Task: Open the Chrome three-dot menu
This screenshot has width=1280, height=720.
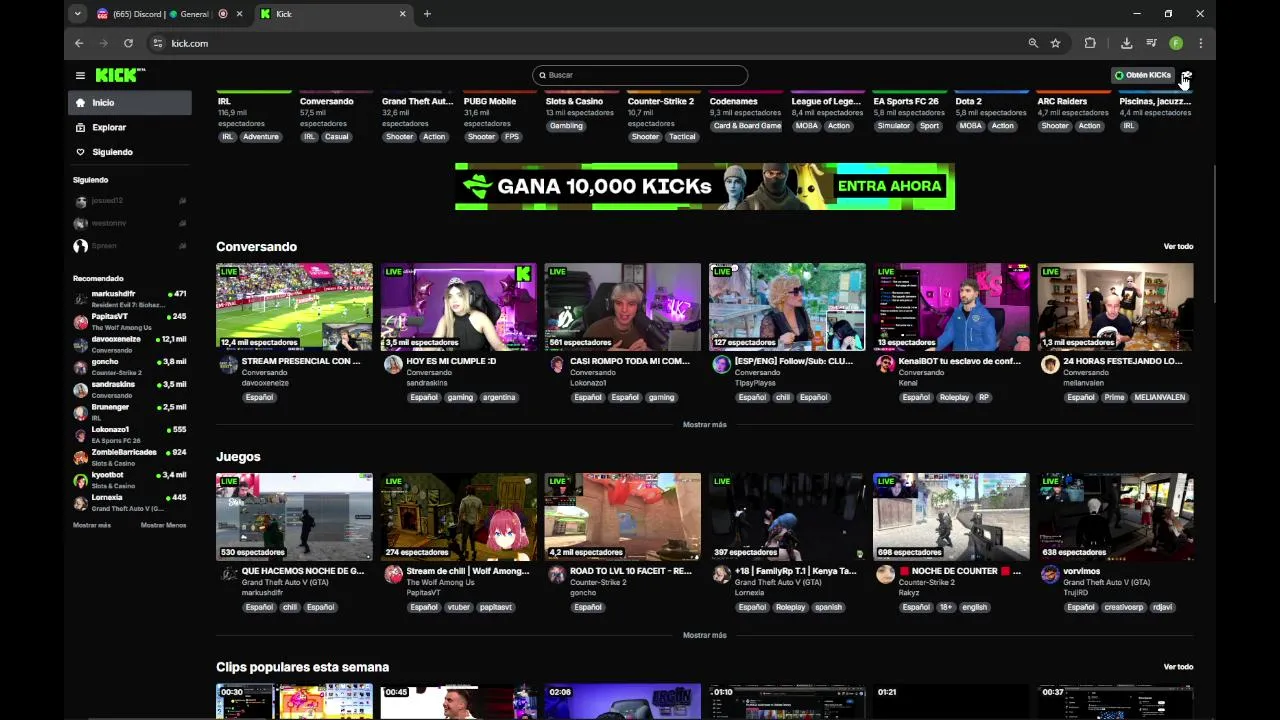Action: point(1200,43)
